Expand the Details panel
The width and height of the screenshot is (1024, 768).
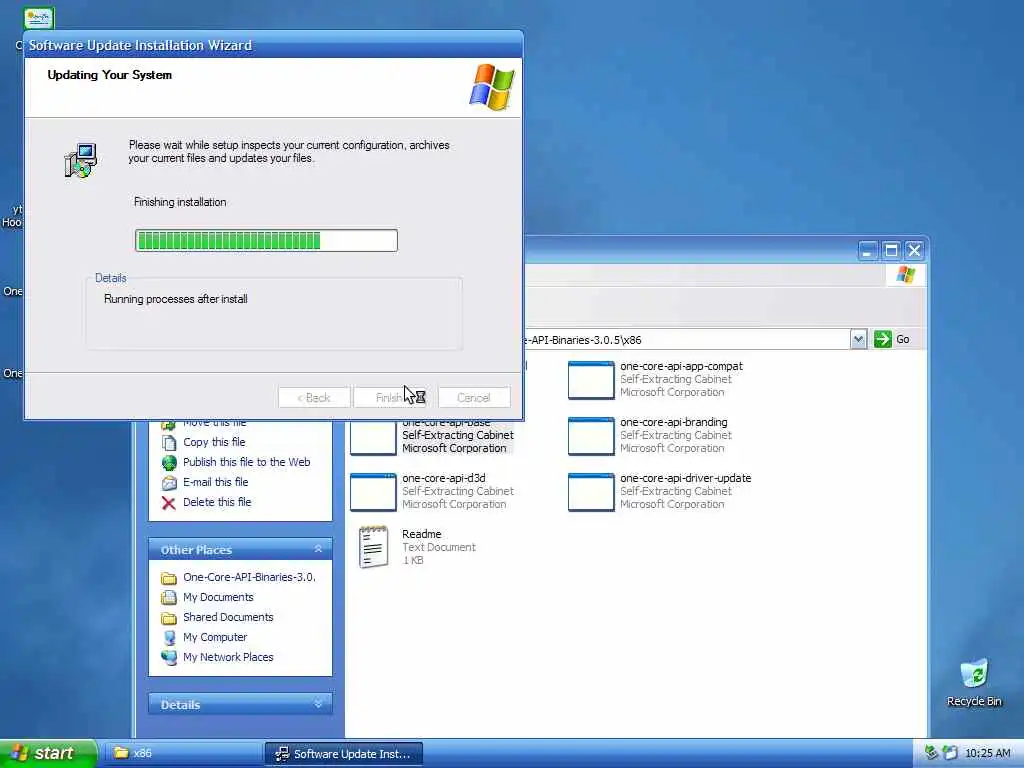(x=318, y=704)
